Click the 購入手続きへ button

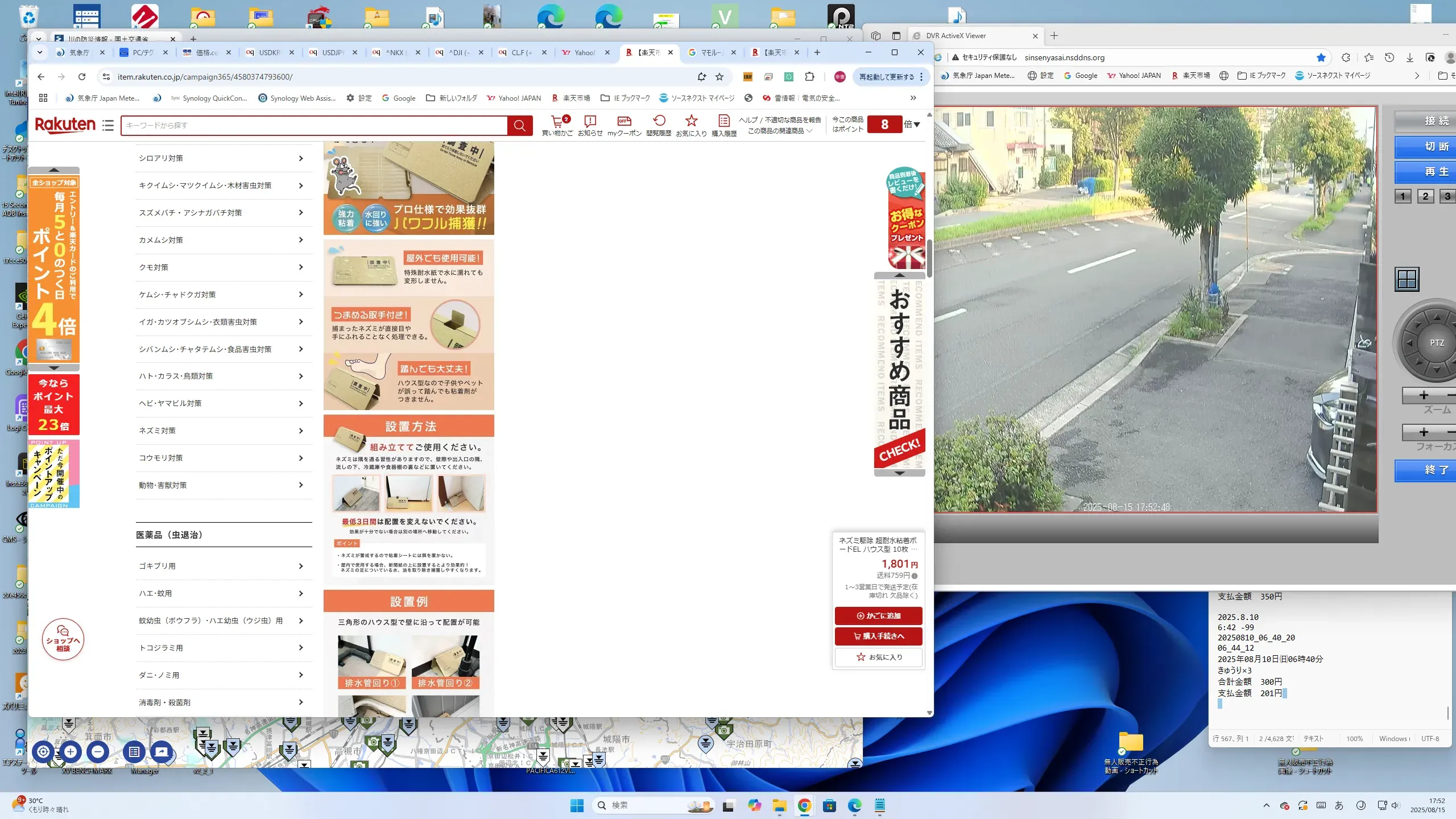click(x=878, y=636)
